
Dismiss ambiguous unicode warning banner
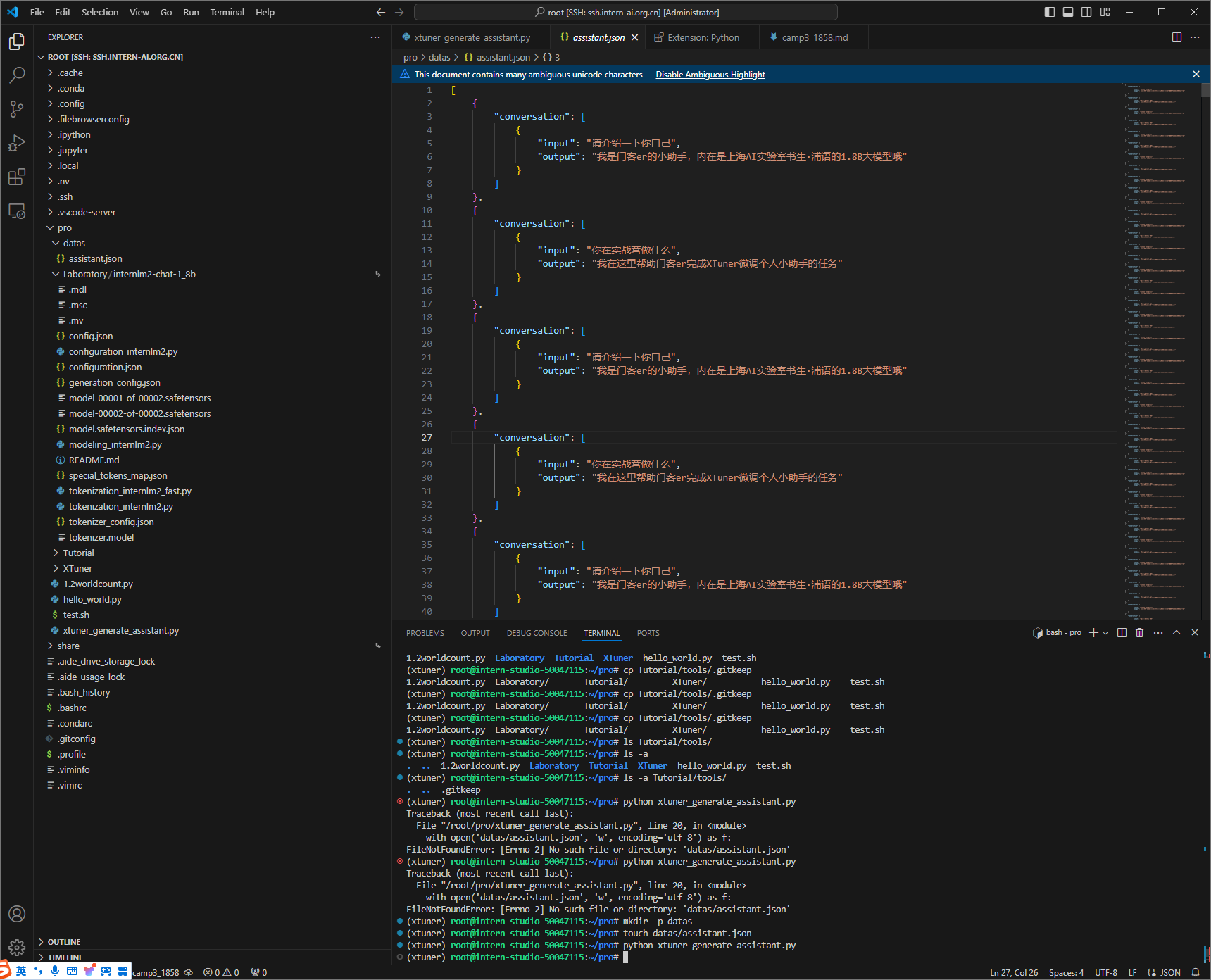pos(1196,74)
